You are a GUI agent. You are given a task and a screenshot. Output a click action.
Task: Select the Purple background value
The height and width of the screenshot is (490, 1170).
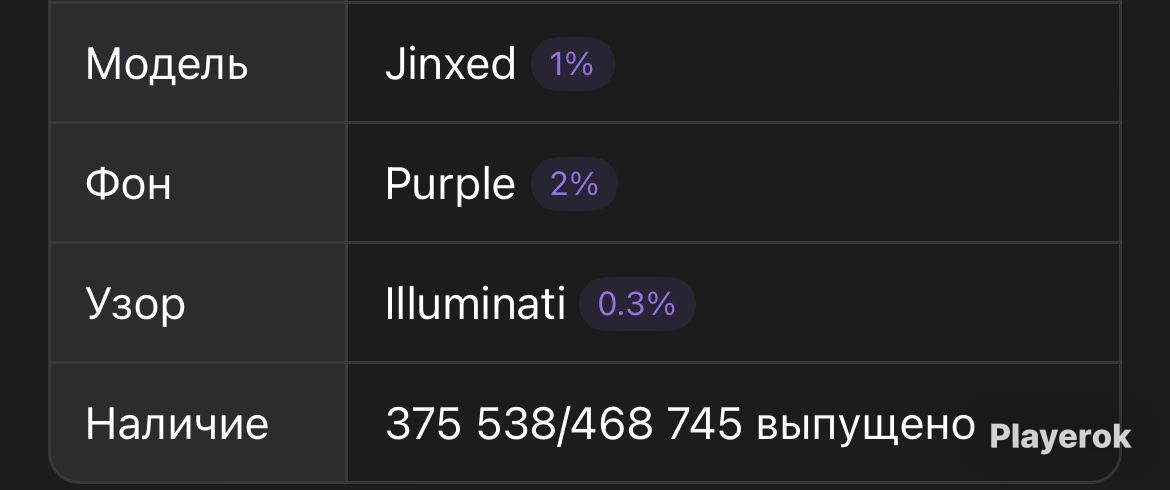pos(450,185)
